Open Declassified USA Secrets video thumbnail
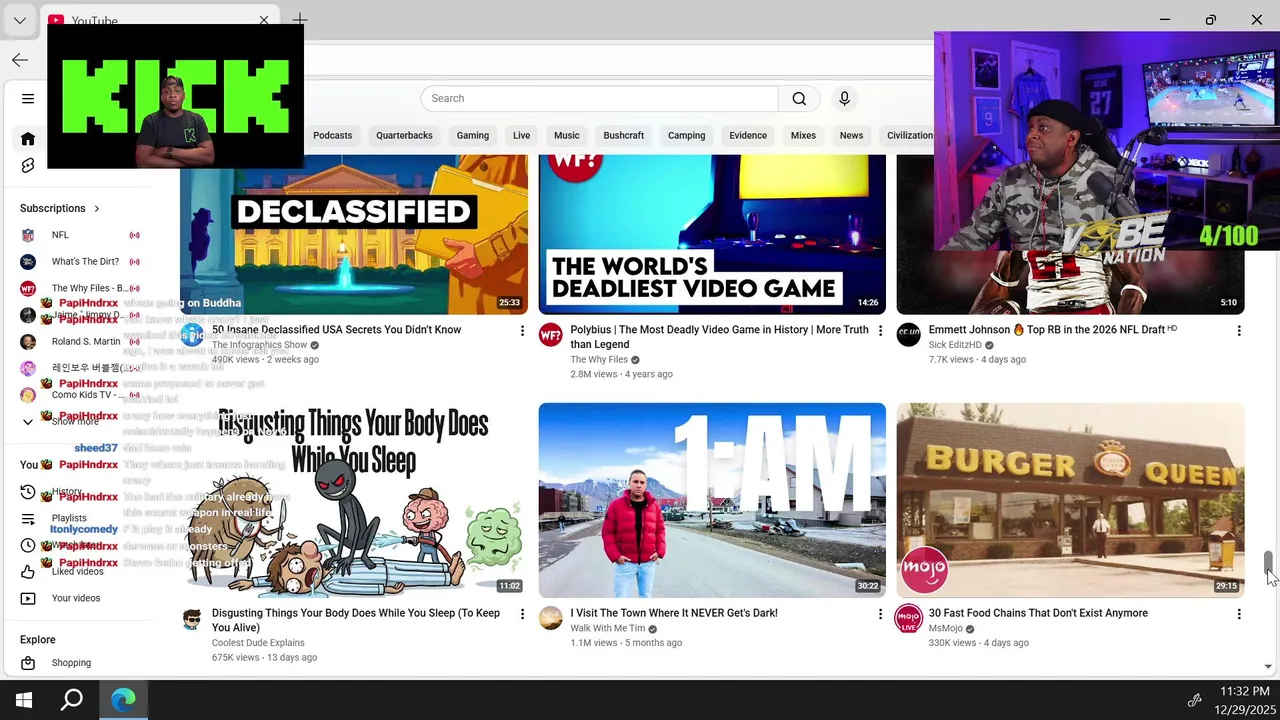Screen dimensions: 1280x720 [354, 234]
